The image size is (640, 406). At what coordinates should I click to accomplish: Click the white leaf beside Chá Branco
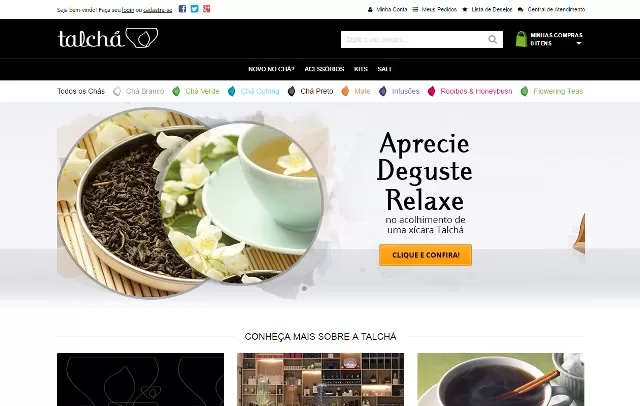click(x=117, y=91)
